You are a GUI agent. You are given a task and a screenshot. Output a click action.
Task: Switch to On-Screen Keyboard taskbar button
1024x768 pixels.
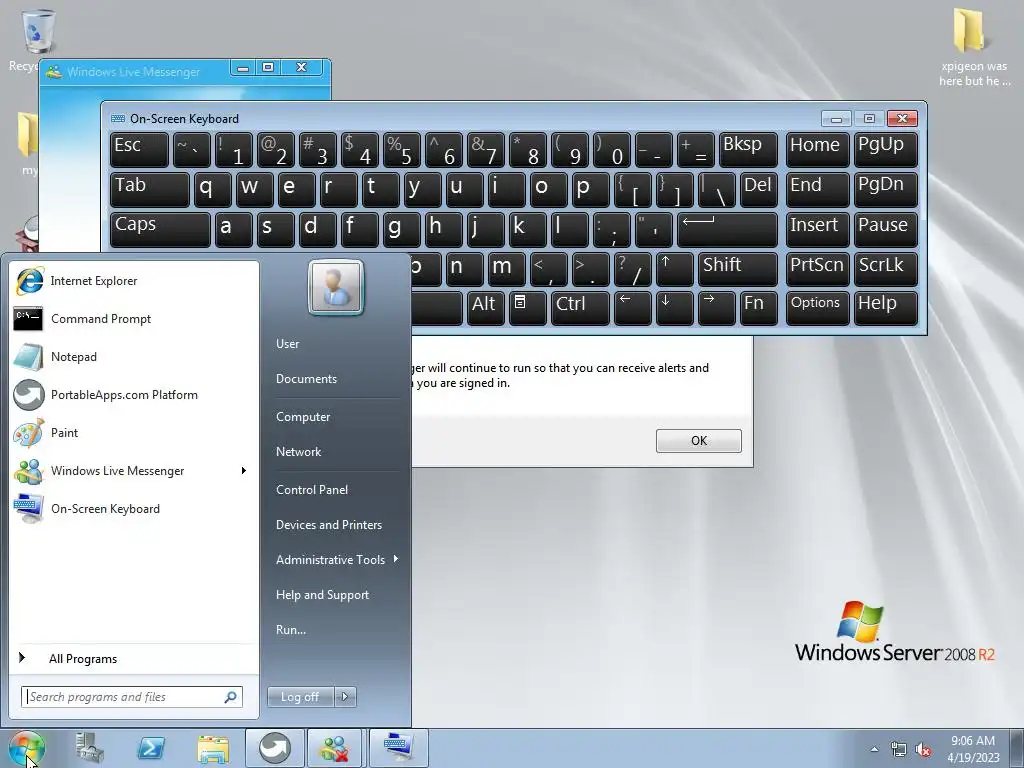[398, 748]
